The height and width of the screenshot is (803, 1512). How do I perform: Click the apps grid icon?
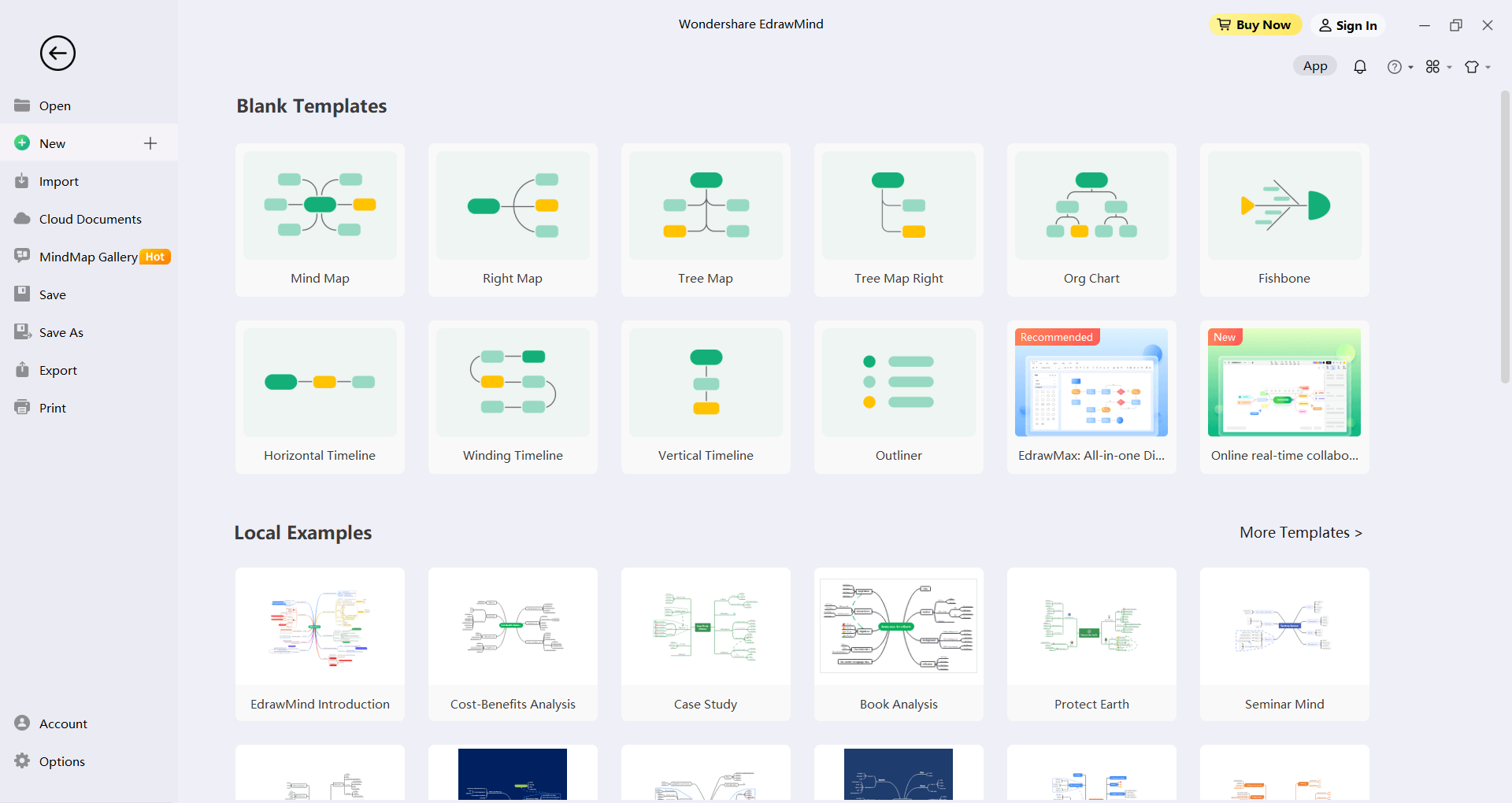[x=1432, y=67]
